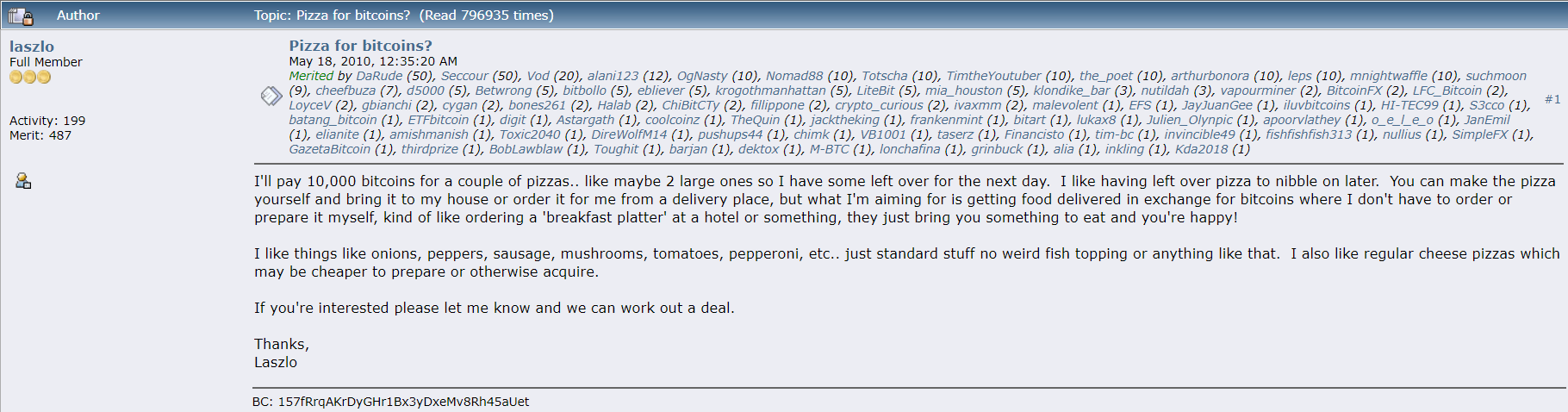Open the green Merited link
1568x412 pixels.
point(311,76)
